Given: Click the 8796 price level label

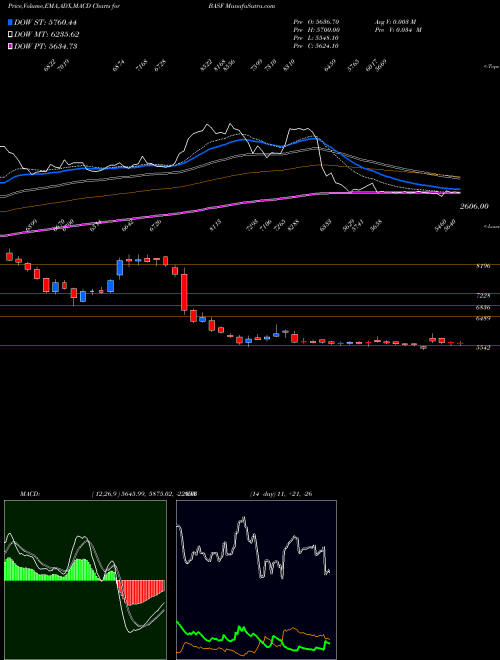Looking at the screenshot, I should coord(483,266).
